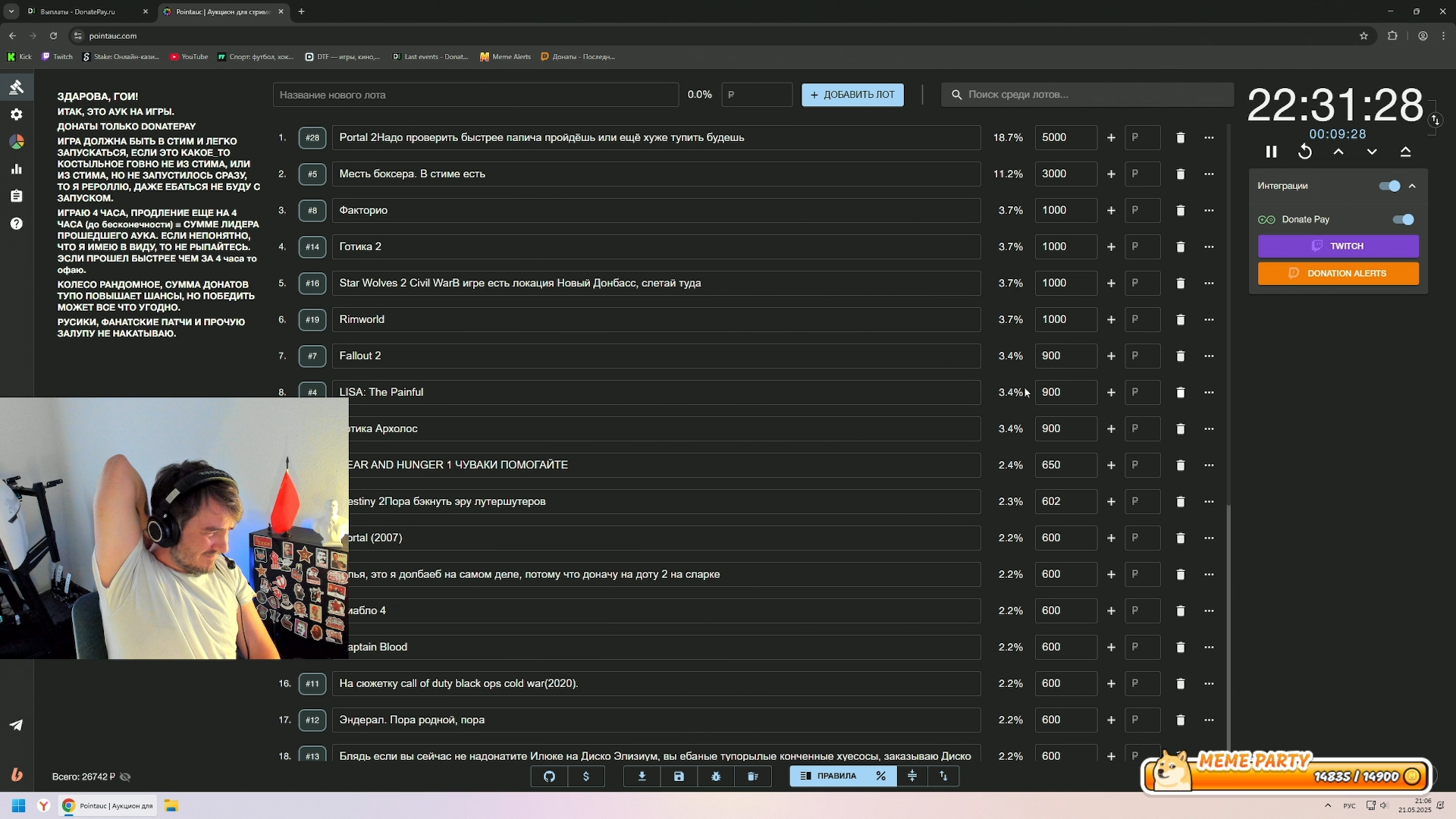
Task: Open more options for LISA: The Painful
Action: point(1210,392)
